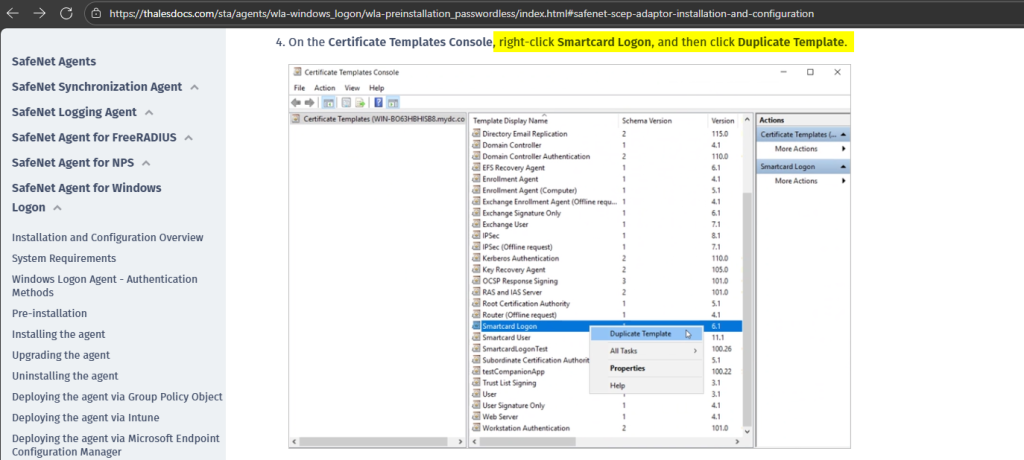
Task: Click the Certificate Templates tree node icon
Action: [296, 118]
